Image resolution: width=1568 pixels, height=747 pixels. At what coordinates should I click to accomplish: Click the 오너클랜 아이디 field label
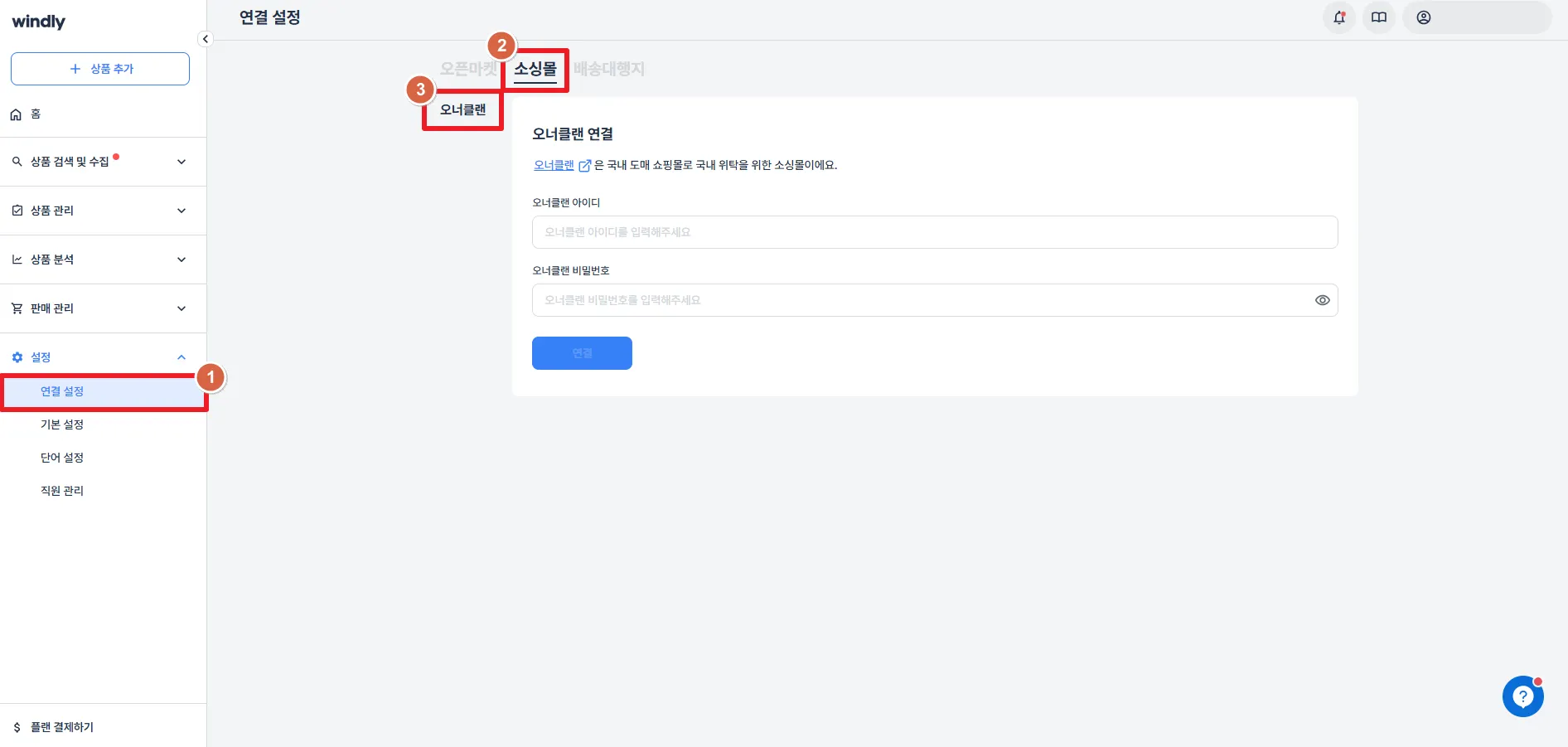(566, 202)
